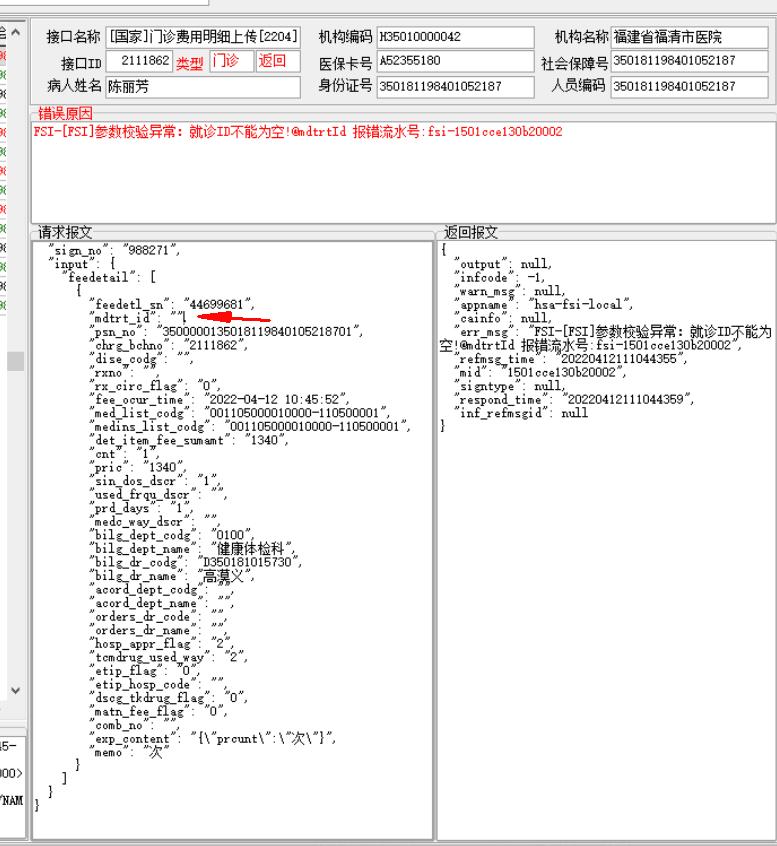Click the "refmsg_time" line in response
This screenshot has width=777, height=846.
click(571, 359)
